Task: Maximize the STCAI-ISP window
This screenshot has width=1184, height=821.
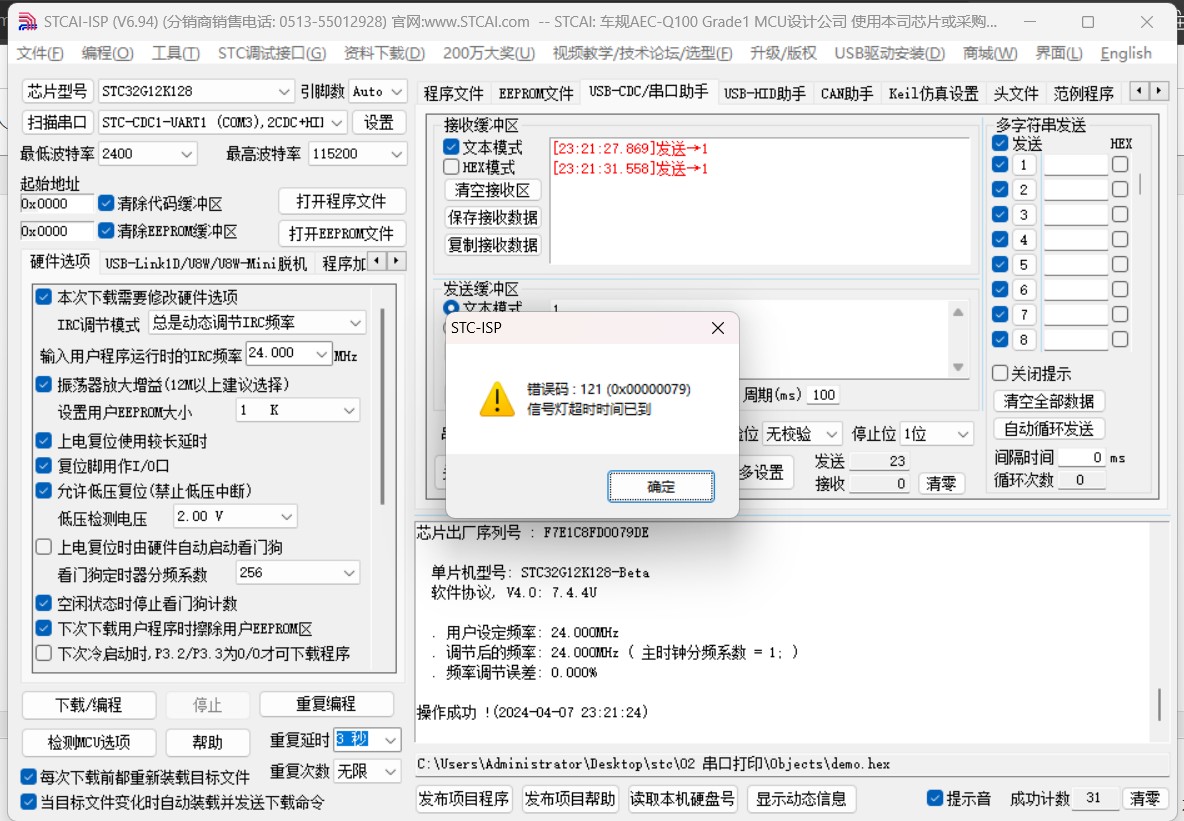Action: (x=1088, y=22)
